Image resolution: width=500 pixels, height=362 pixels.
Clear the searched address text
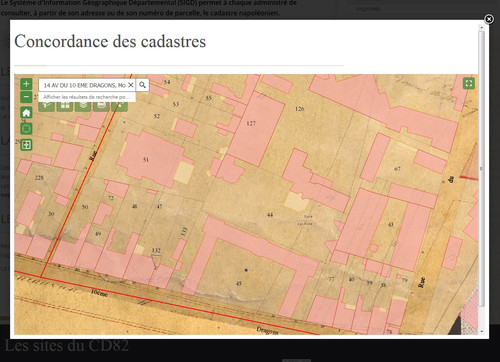[x=131, y=85]
